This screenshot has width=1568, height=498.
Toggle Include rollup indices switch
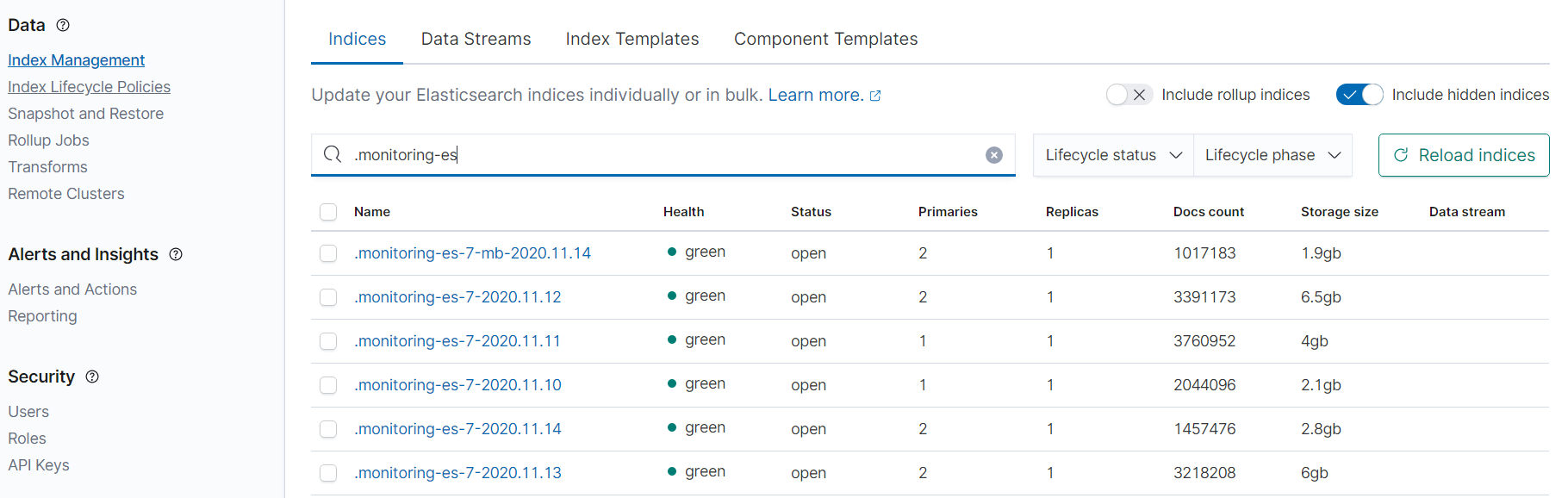1129,95
